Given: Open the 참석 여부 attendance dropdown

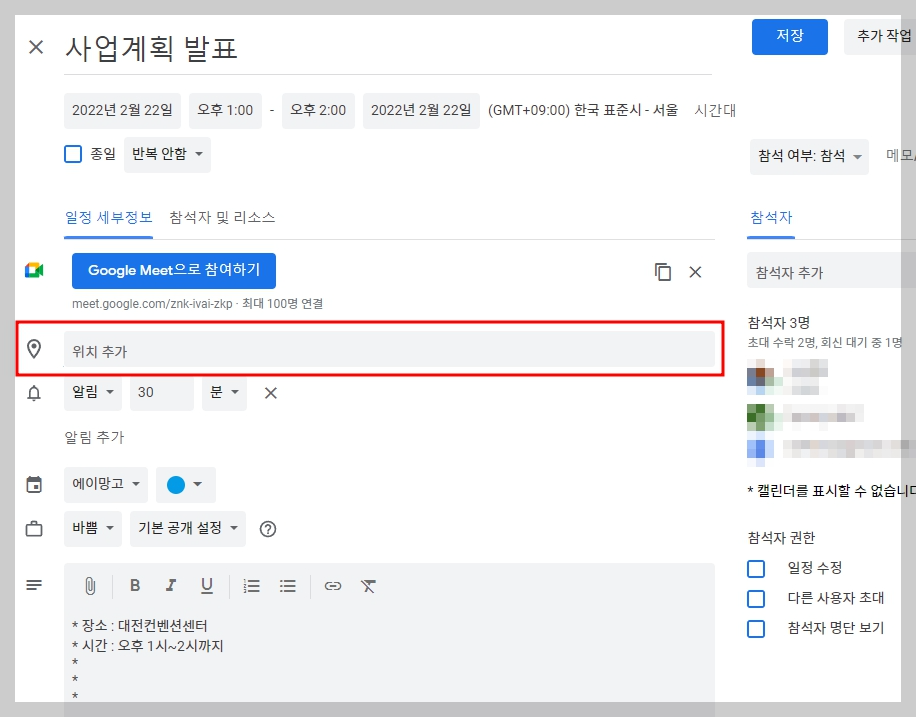Looking at the screenshot, I should pyautogui.click(x=808, y=156).
